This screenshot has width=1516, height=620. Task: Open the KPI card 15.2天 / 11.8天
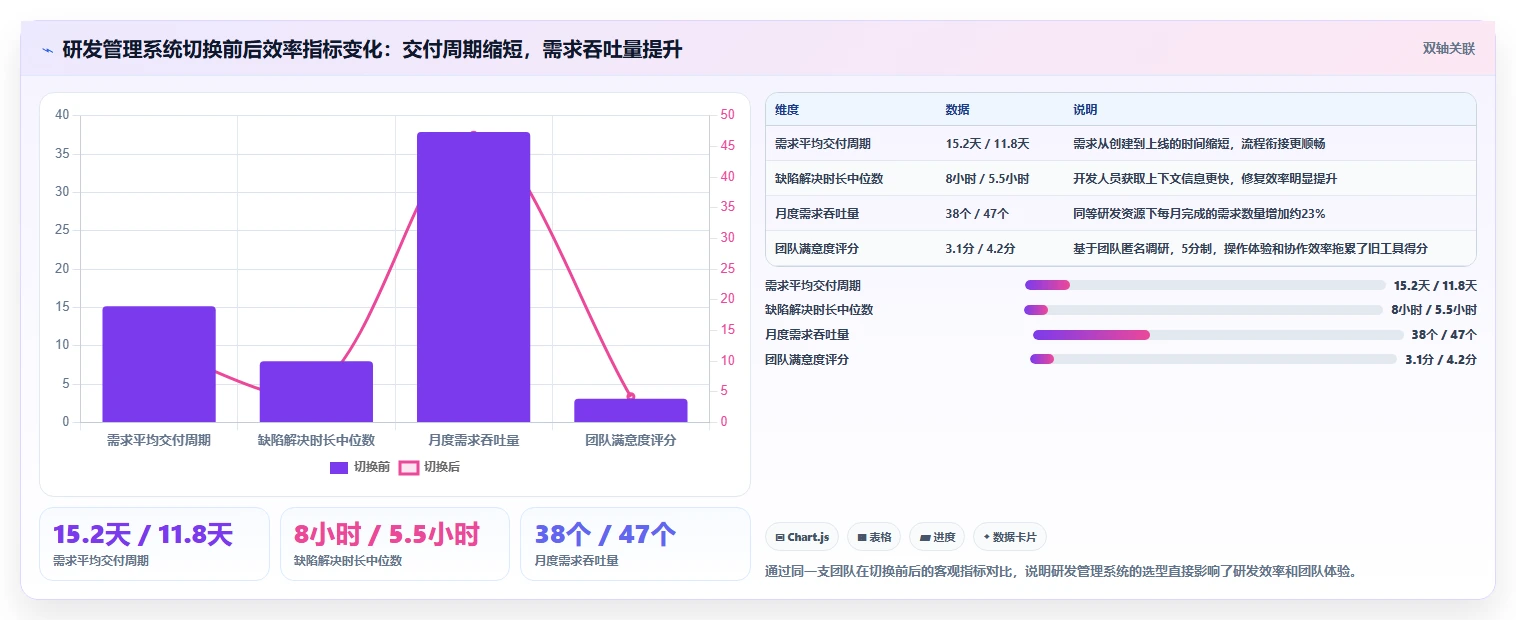click(154, 544)
